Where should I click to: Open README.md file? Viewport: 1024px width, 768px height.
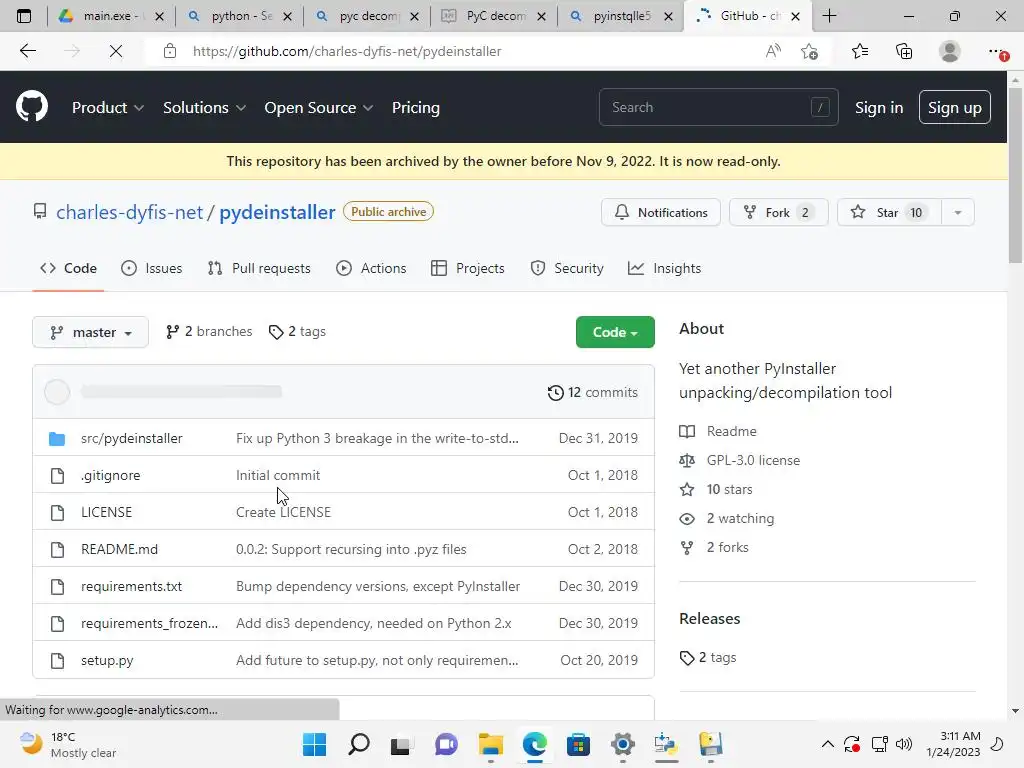coord(120,549)
